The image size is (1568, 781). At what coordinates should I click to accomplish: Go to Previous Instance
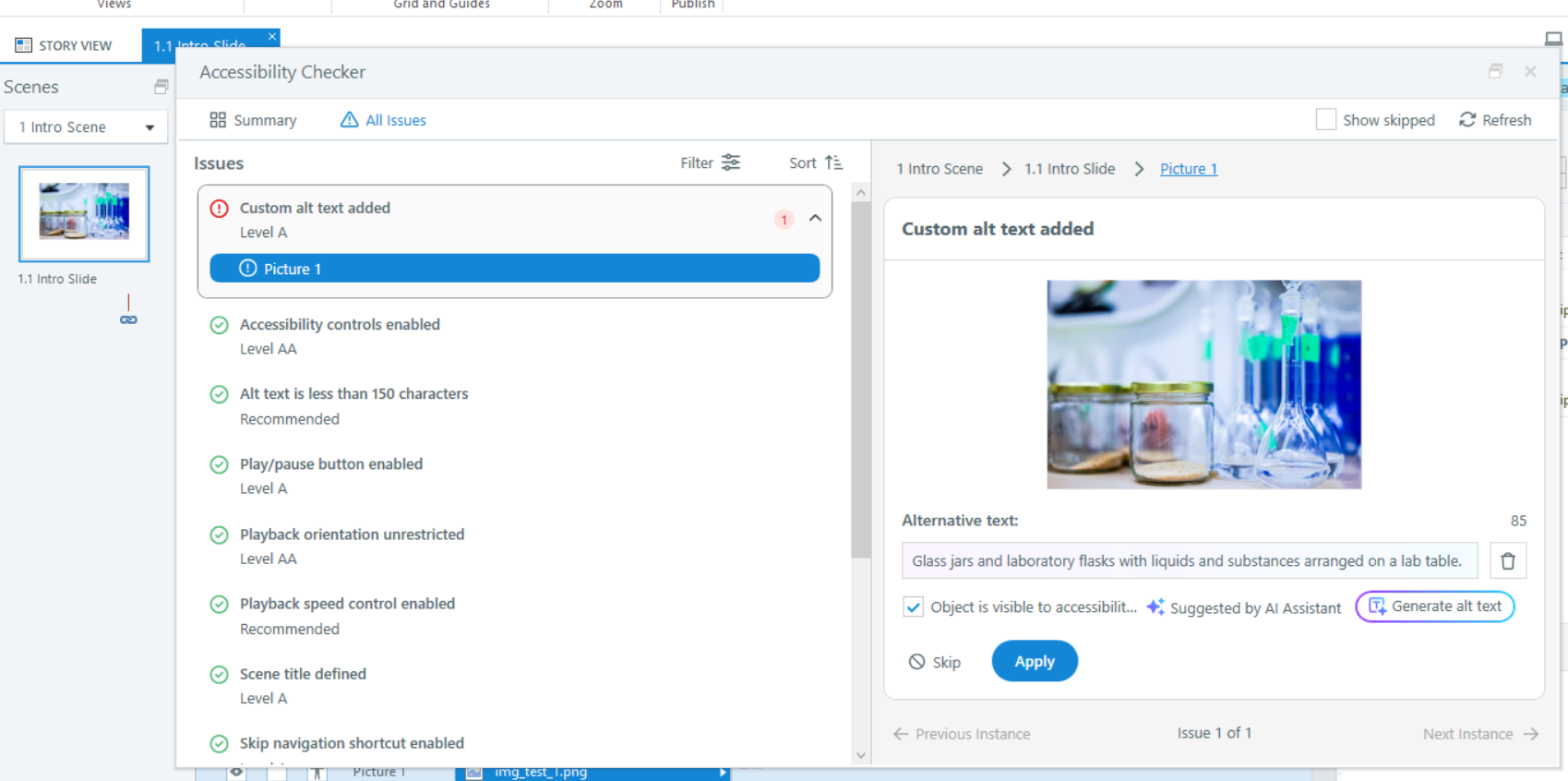(962, 734)
